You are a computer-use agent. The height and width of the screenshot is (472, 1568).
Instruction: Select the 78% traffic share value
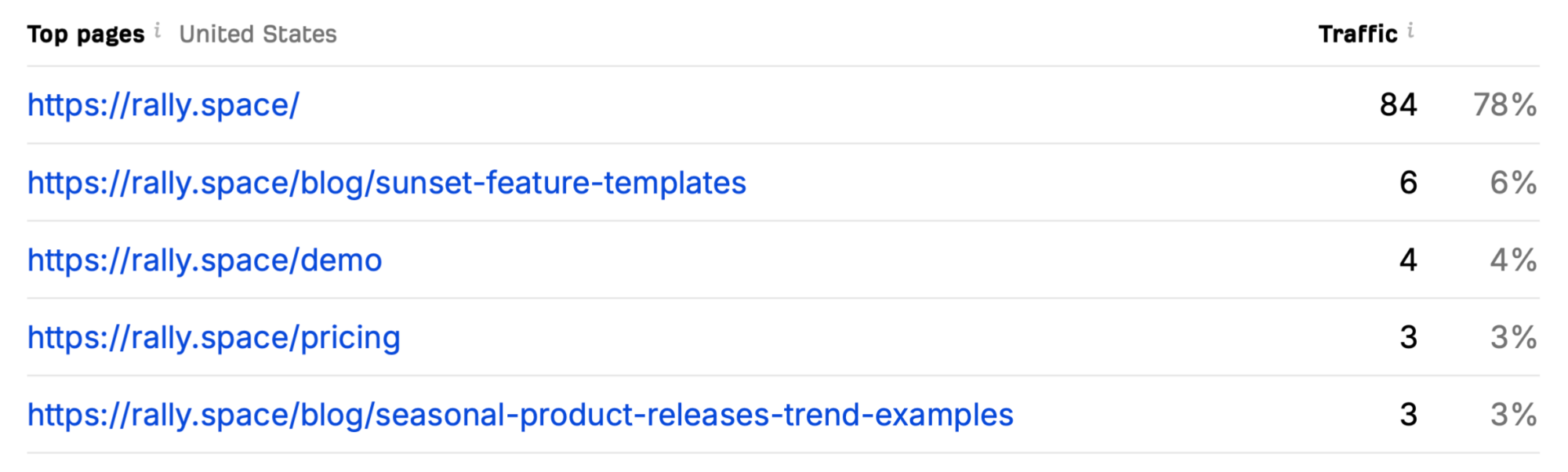[1505, 105]
